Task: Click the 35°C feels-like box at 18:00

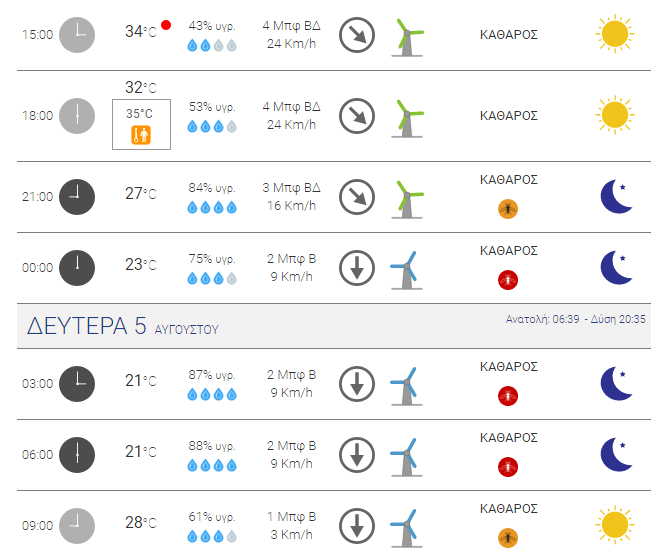Action: pos(141,124)
